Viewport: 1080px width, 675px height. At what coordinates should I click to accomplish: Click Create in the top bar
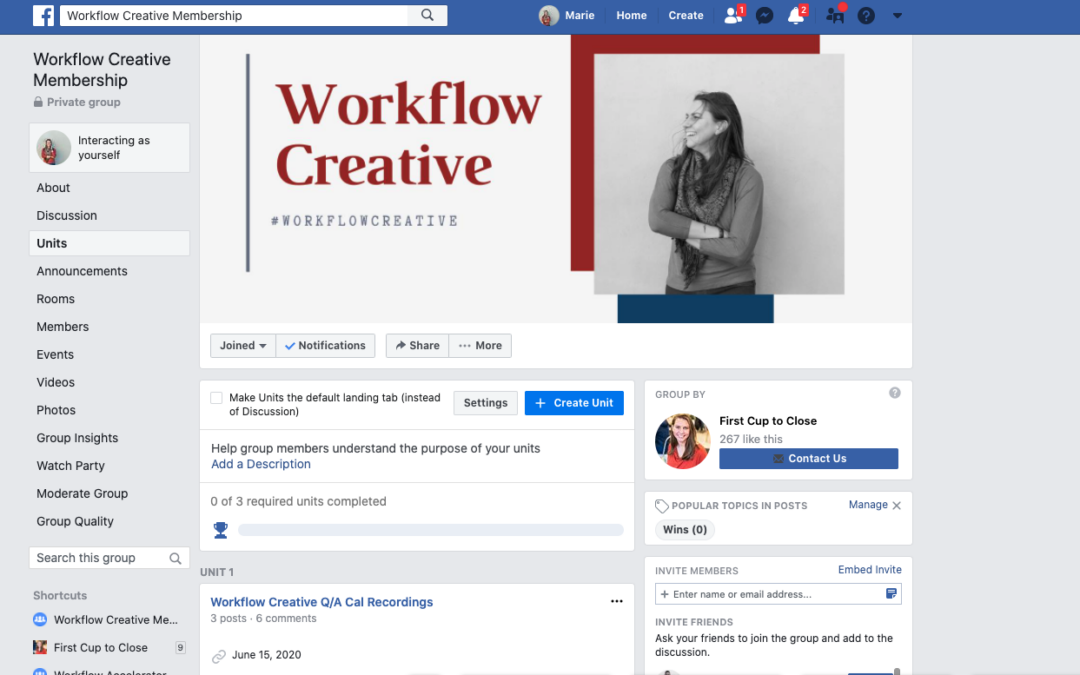coord(686,15)
